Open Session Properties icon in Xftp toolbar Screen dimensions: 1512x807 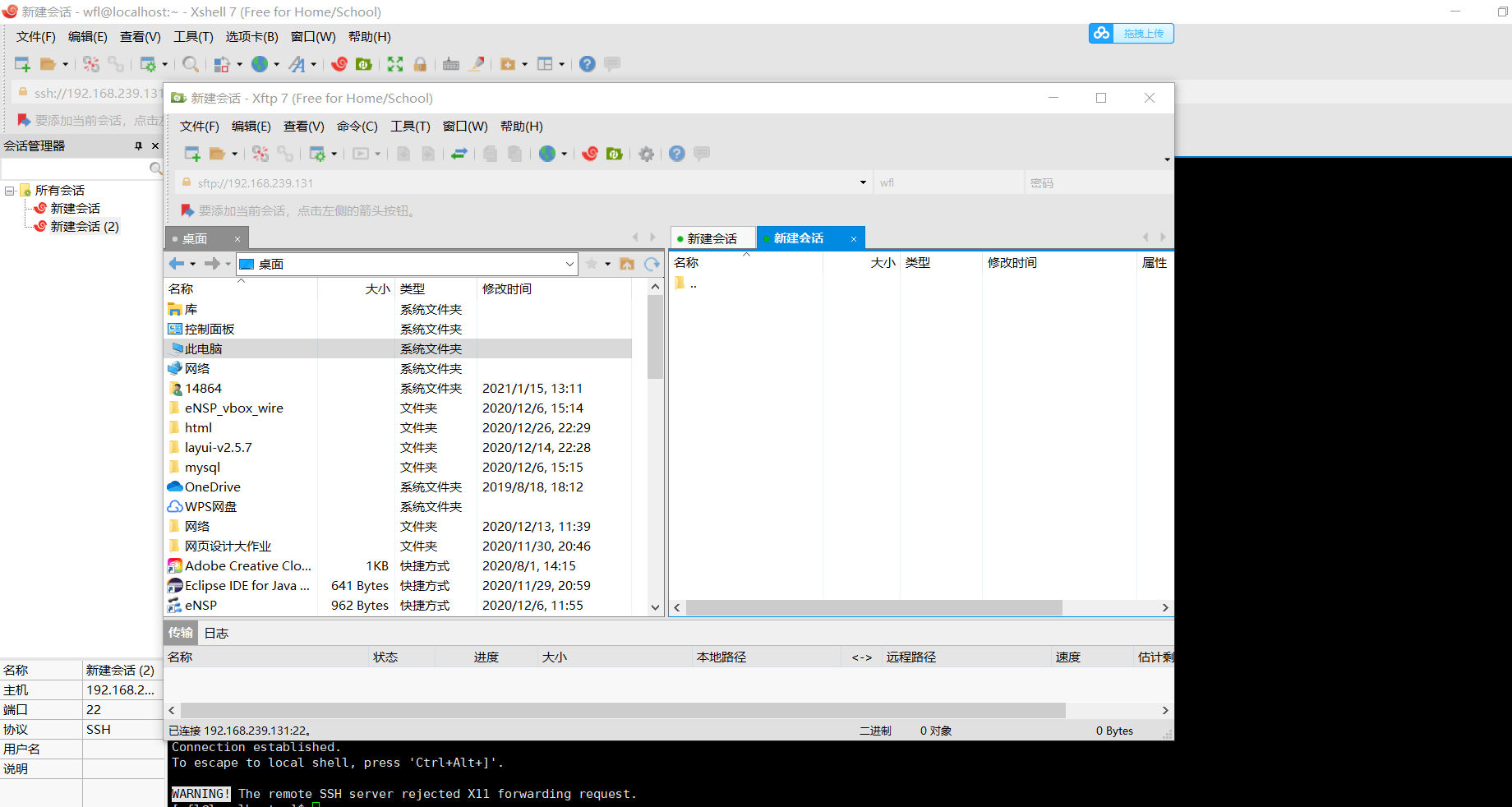pos(317,154)
